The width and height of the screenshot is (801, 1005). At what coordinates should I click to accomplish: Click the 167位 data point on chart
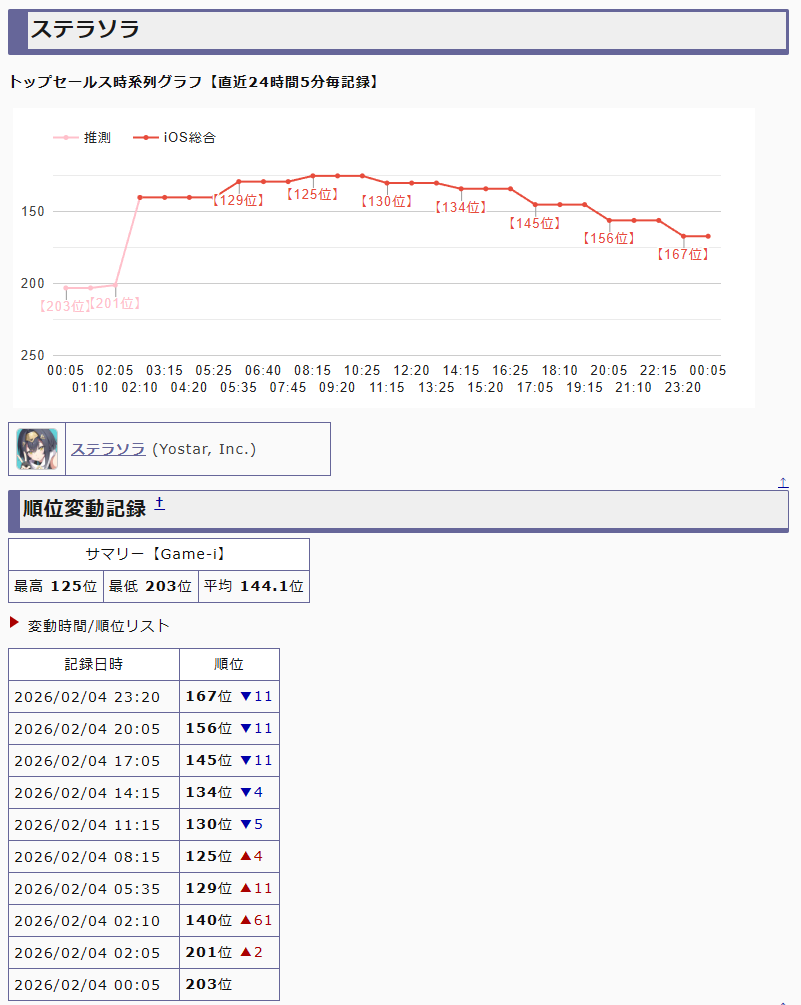pyautogui.click(x=684, y=236)
